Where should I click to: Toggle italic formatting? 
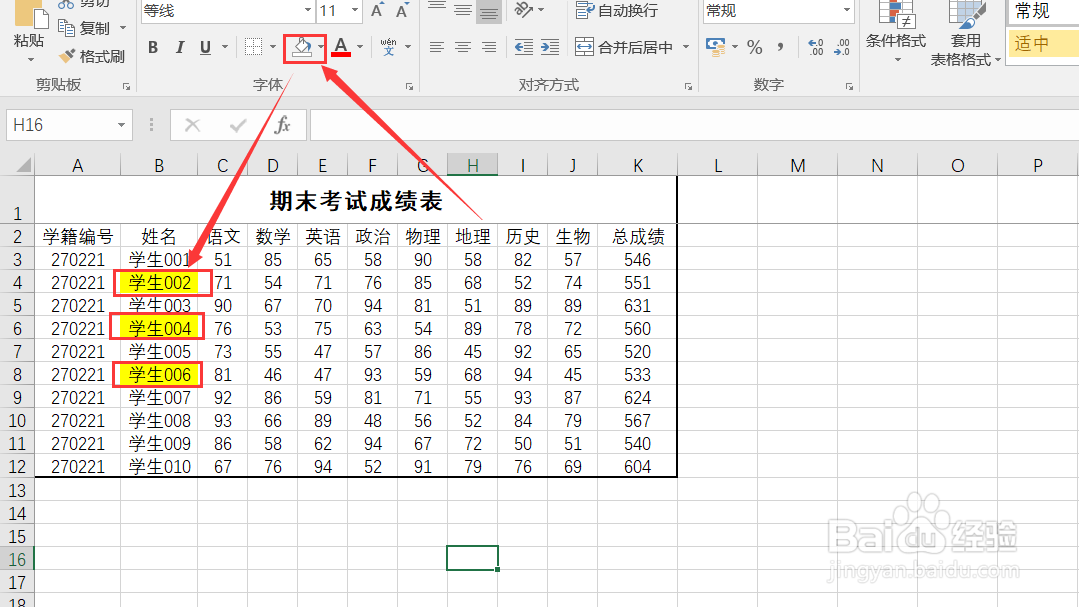pyautogui.click(x=179, y=47)
